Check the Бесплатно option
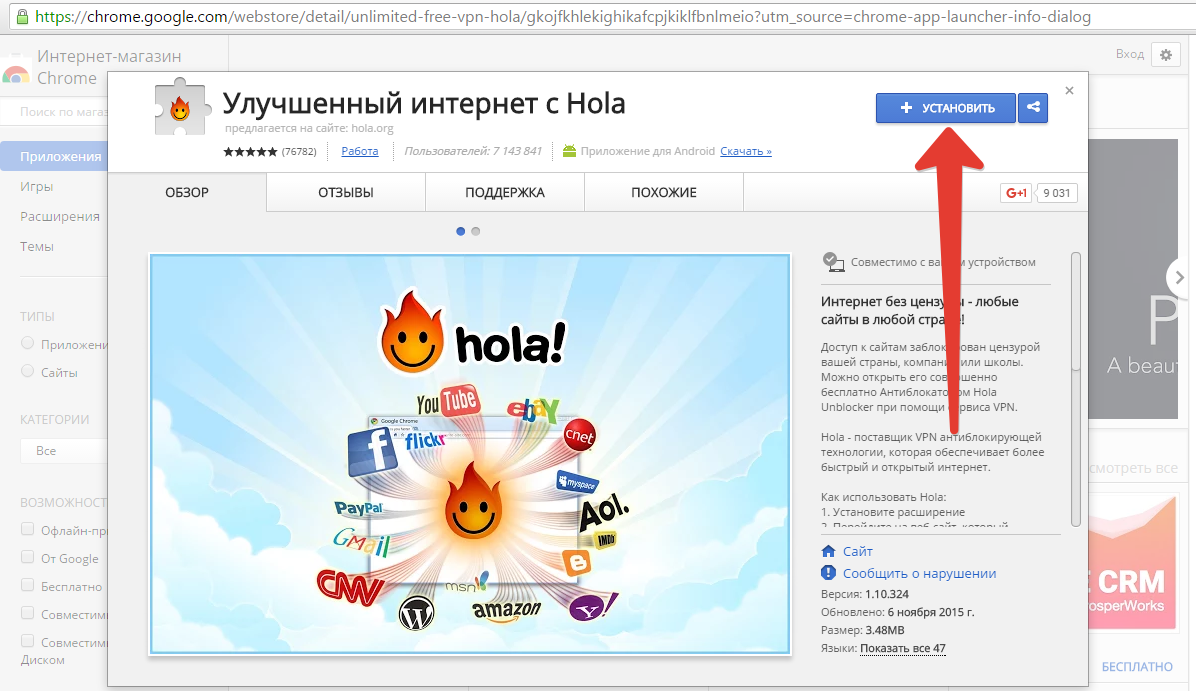 click(27, 586)
